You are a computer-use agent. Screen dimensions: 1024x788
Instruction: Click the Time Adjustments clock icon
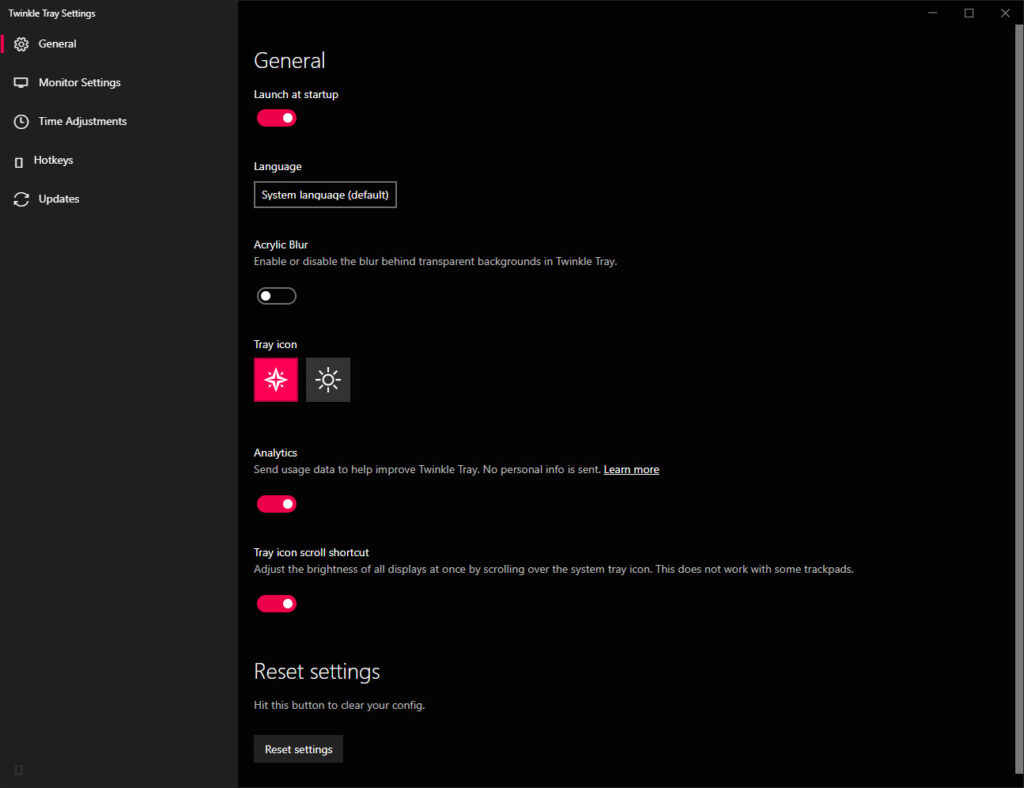[21, 121]
